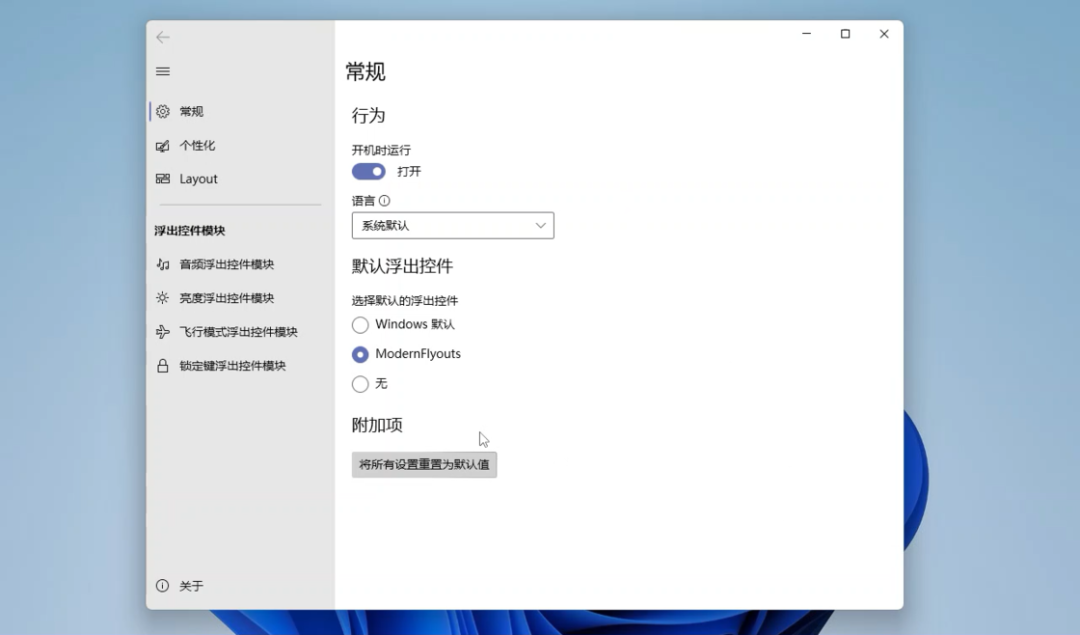Click 将所有设置重置为默认值 button
Image resolution: width=1080 pixels, height=635 pixels.
(x=423, y=464)
